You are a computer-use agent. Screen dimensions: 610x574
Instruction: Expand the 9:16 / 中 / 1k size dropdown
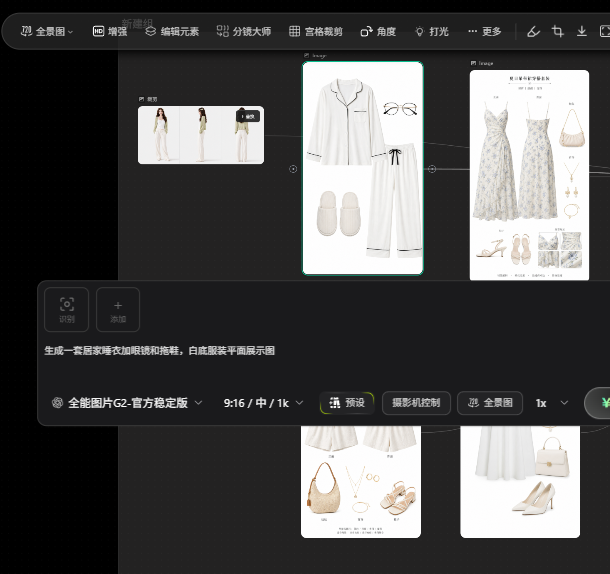pyautogui.click(x=263, y=403)
